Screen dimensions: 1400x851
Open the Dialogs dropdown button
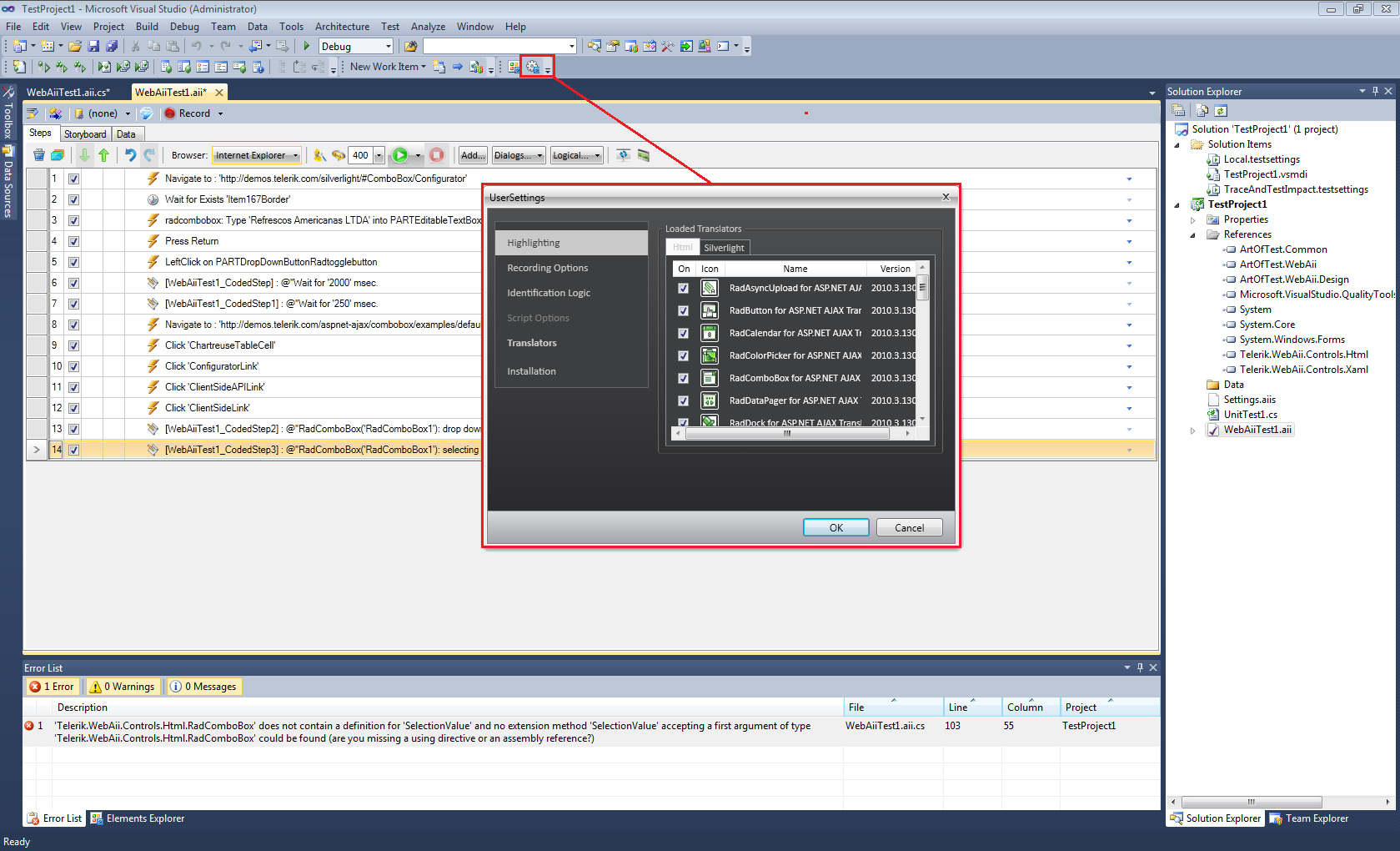coord(519,155)
